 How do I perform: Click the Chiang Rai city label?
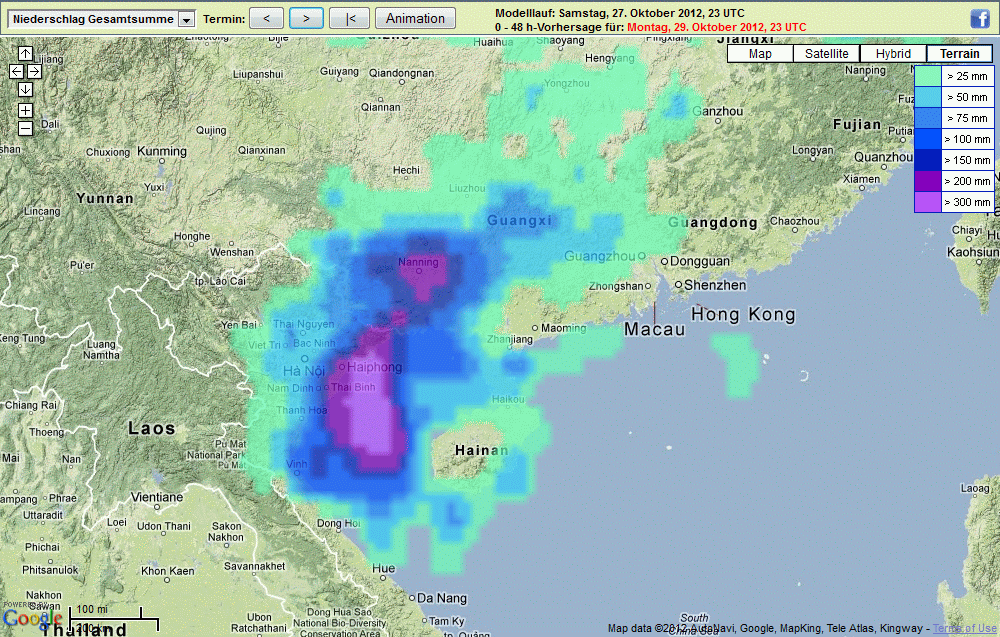[x=31, y=405]
